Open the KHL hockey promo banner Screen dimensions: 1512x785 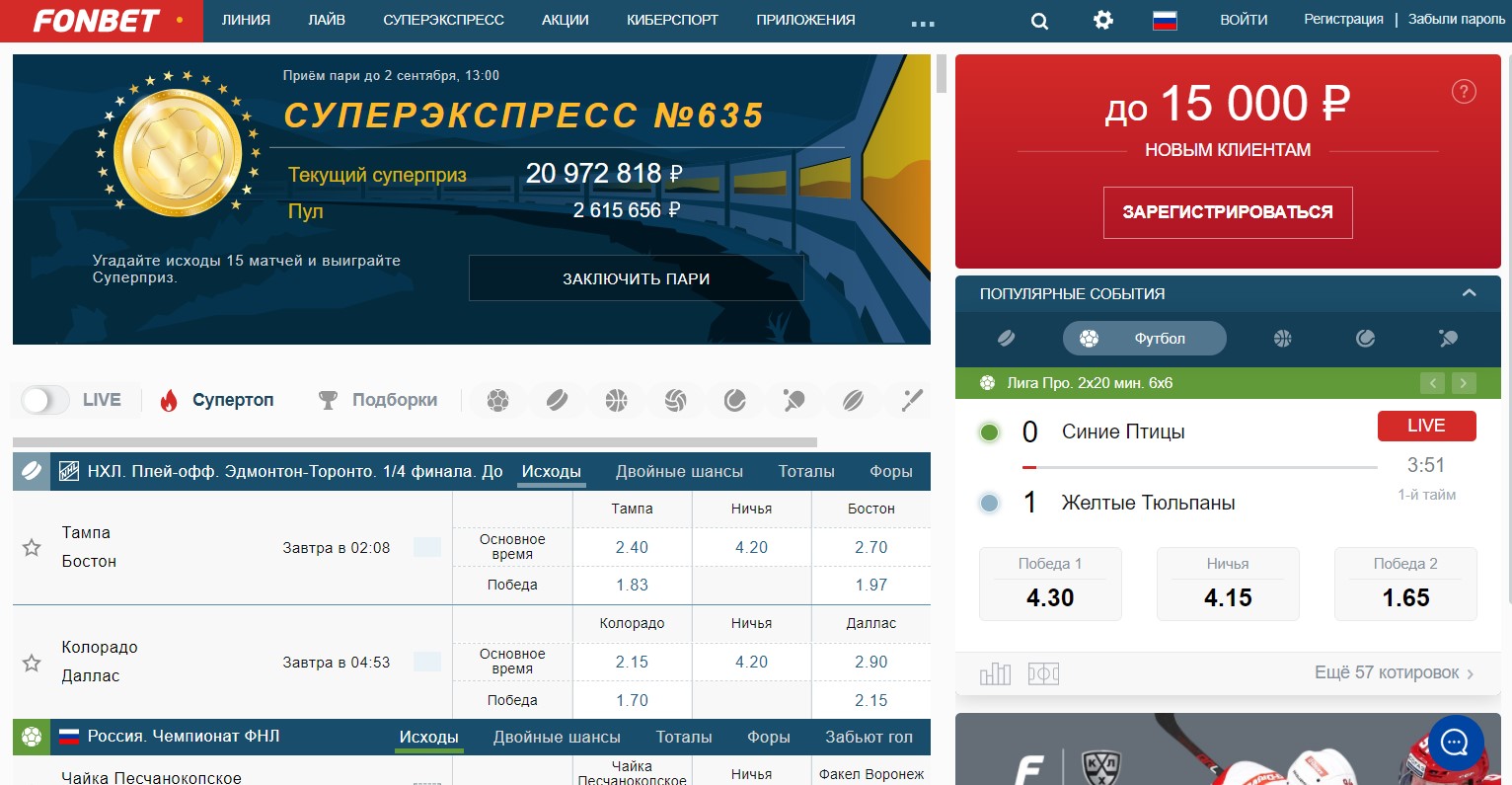(x=1228, y=749)
